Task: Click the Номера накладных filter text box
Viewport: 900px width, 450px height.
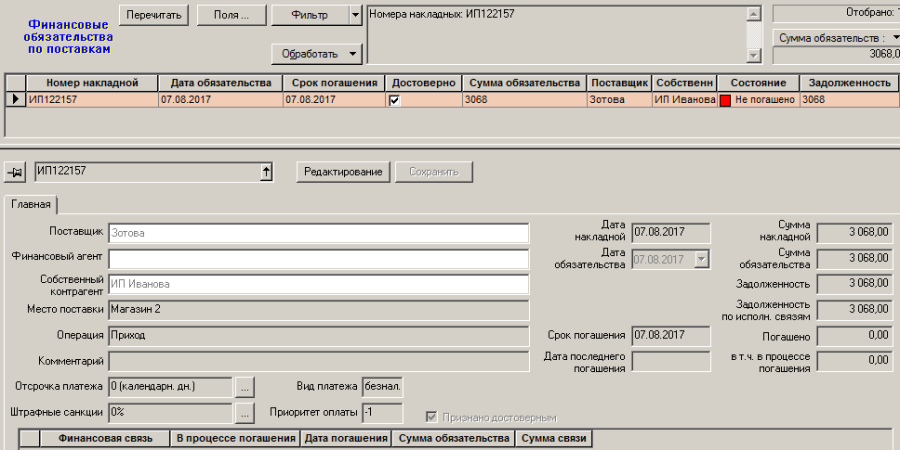Action: tap(557, 34)
